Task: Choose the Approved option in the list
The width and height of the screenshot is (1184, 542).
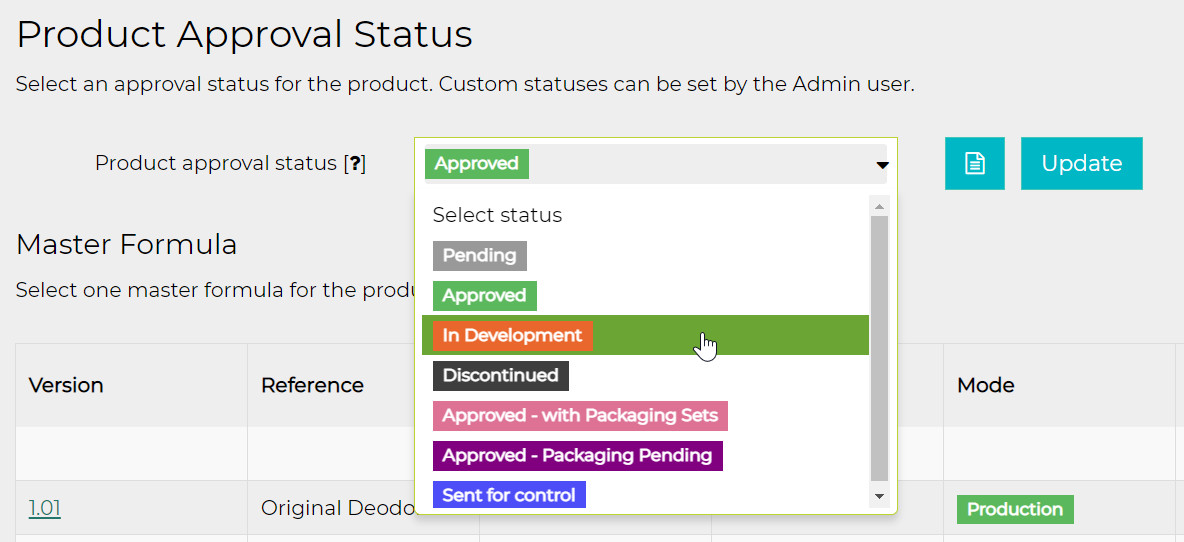Action: point(485,296)
